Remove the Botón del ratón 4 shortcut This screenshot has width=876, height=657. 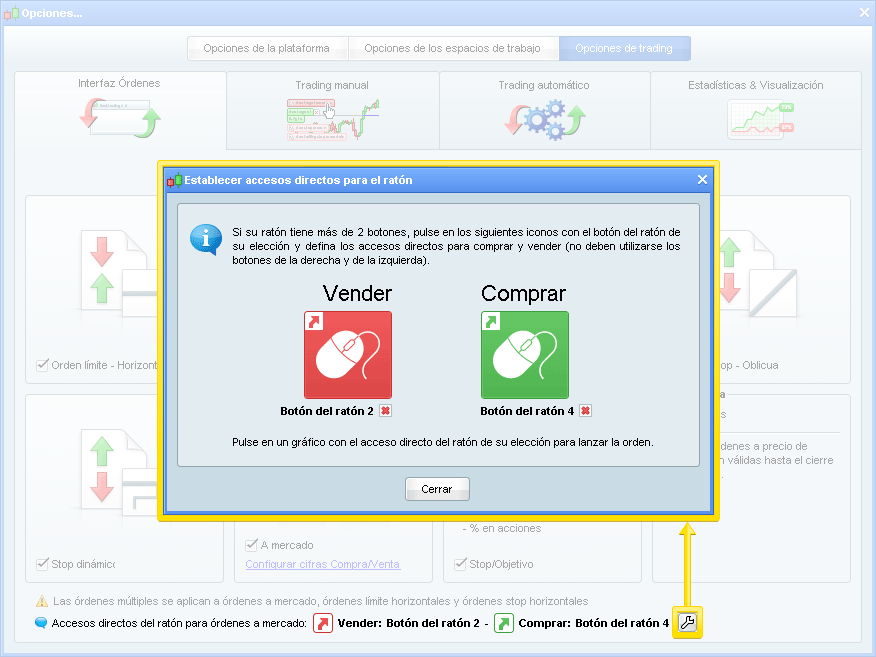[x=585, y=411]
